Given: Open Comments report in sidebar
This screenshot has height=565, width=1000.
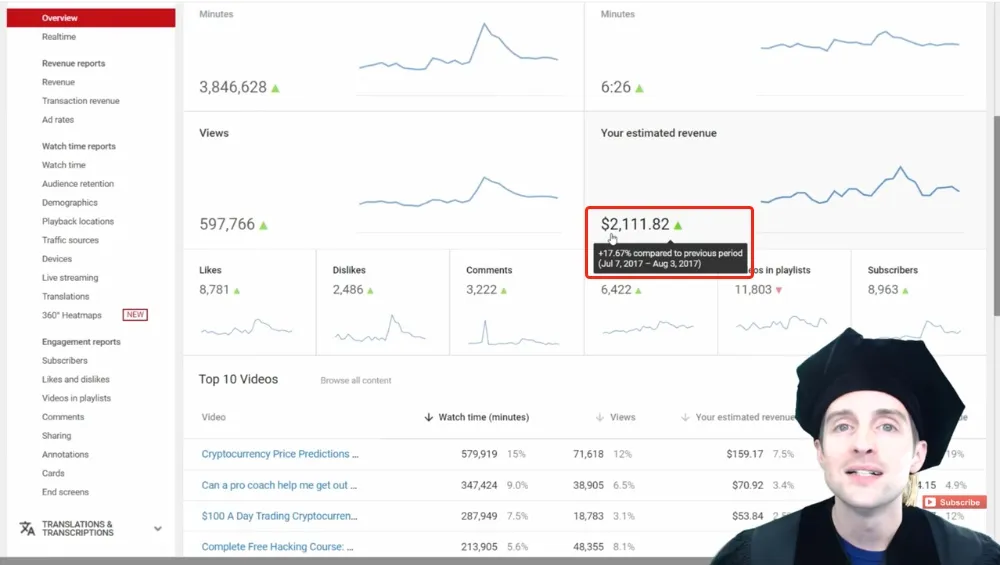Looking at the screenshot, I should (x=62, y=417).
